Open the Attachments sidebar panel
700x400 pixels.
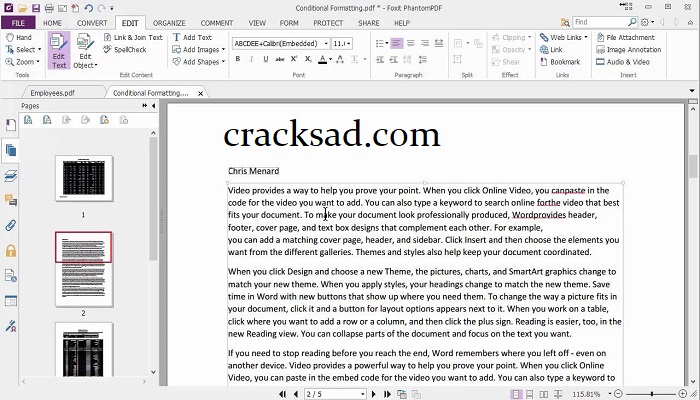tap(11, 225)
